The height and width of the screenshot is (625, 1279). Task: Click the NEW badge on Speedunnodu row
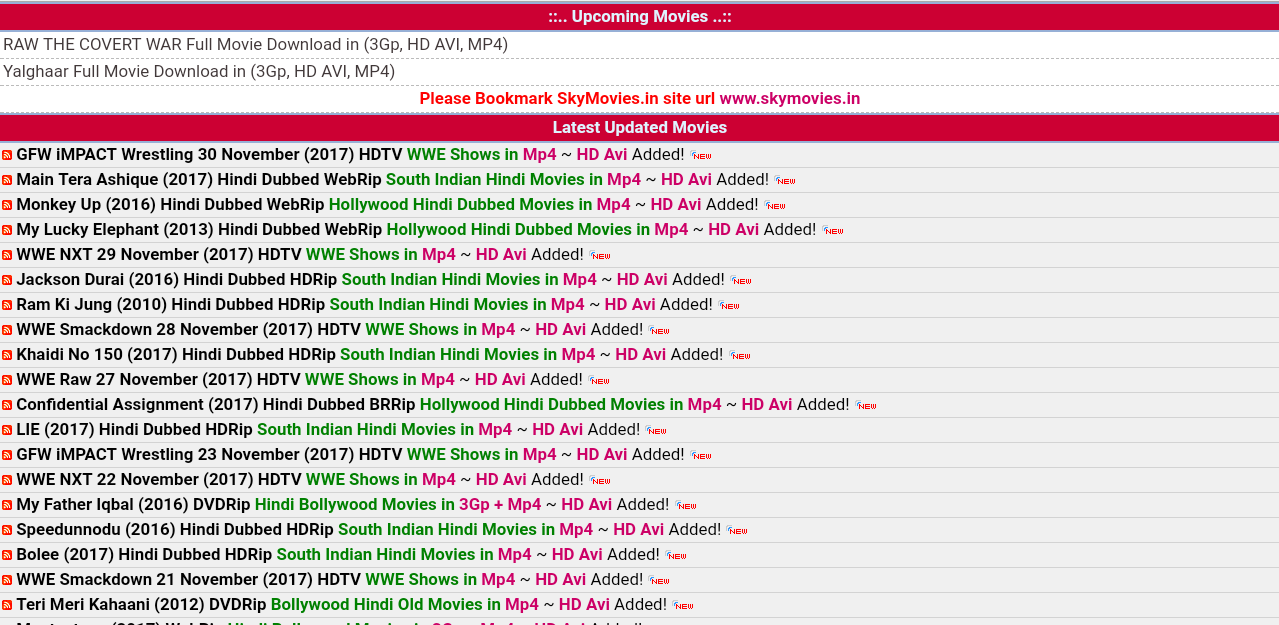tap(737, 531)
